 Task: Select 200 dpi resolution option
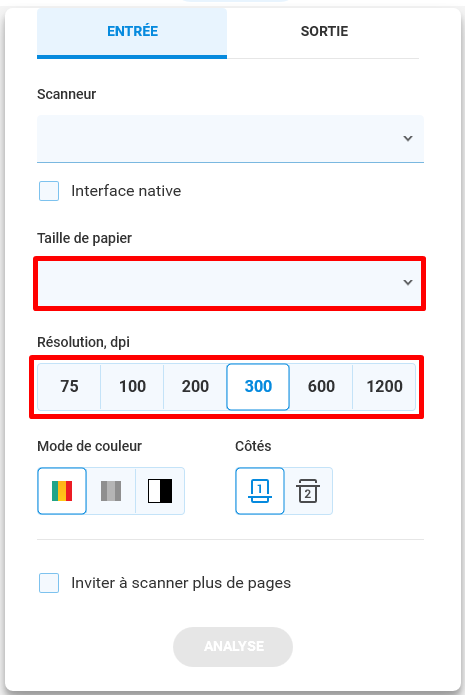(x=195, y=387)
